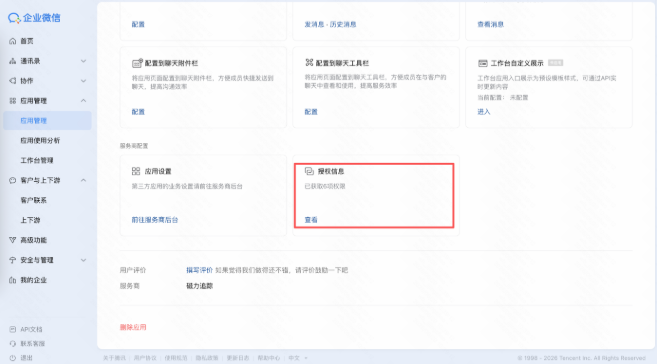Click the 磁力追踪 service provider name
Image resolution: width=657 pixels, height=364 pixels.
[x=199, y=286]
